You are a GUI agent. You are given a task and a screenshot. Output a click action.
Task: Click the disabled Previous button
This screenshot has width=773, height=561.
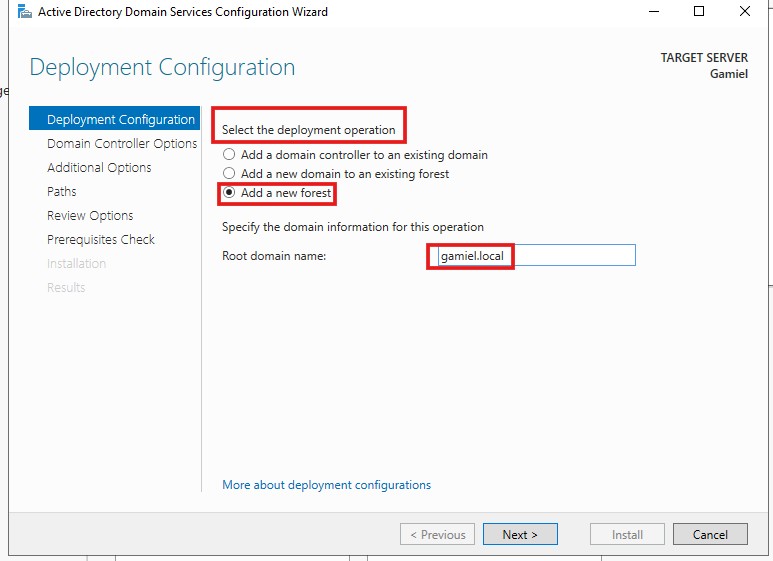click(x=437, y=534)
